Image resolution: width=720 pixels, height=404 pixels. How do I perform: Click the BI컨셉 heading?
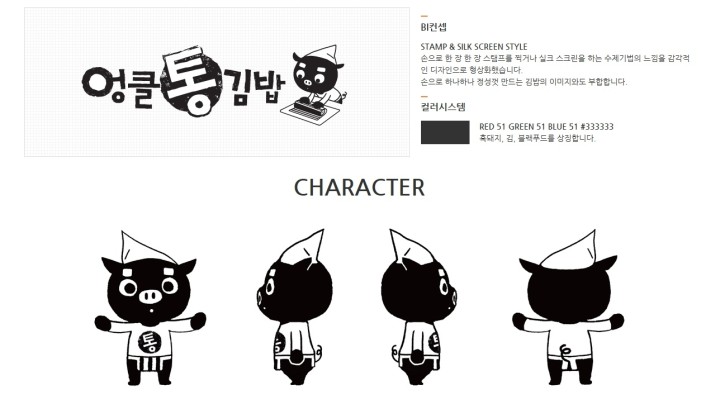click(x=433, y=27)
